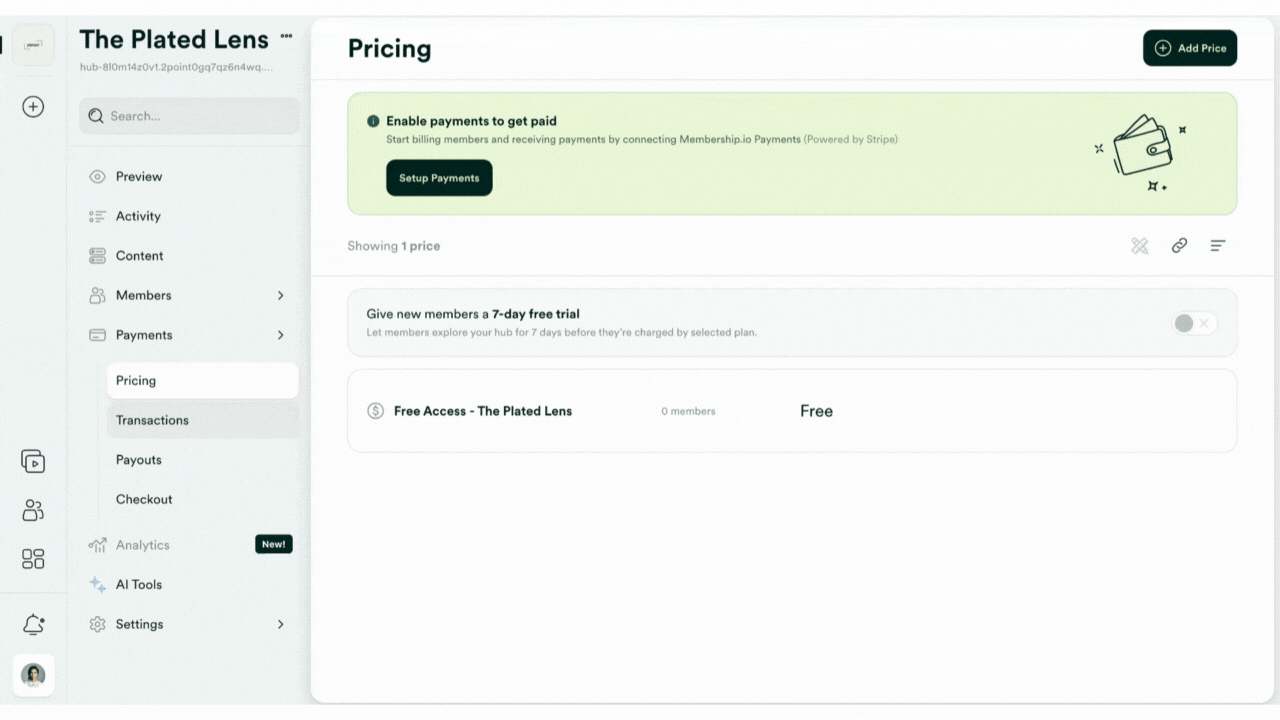This screenshot has height=720, width=1280.
Task: Click the Add Price button
Action: 1190,48
